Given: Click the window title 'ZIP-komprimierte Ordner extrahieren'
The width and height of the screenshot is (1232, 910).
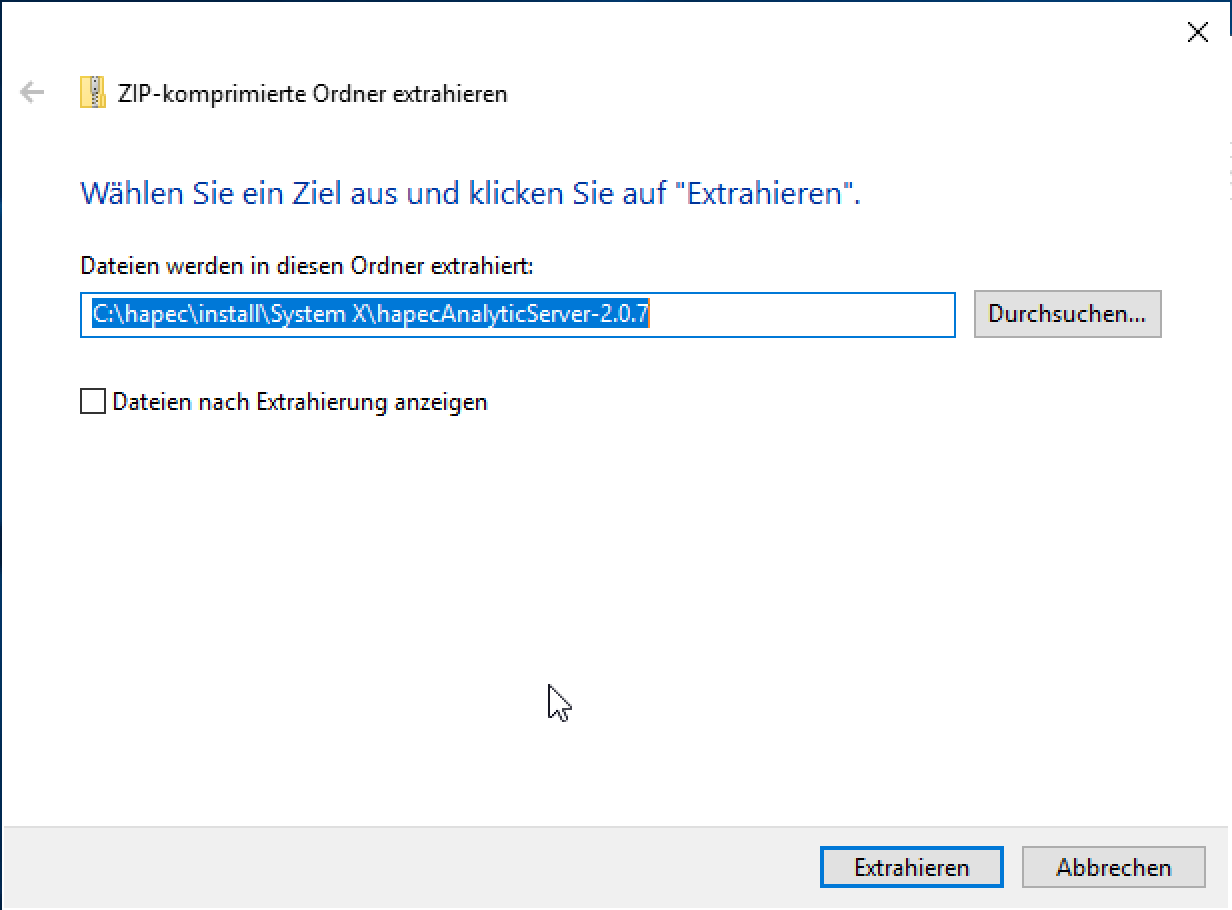Looking at the screenshot, I should [312, 94].
